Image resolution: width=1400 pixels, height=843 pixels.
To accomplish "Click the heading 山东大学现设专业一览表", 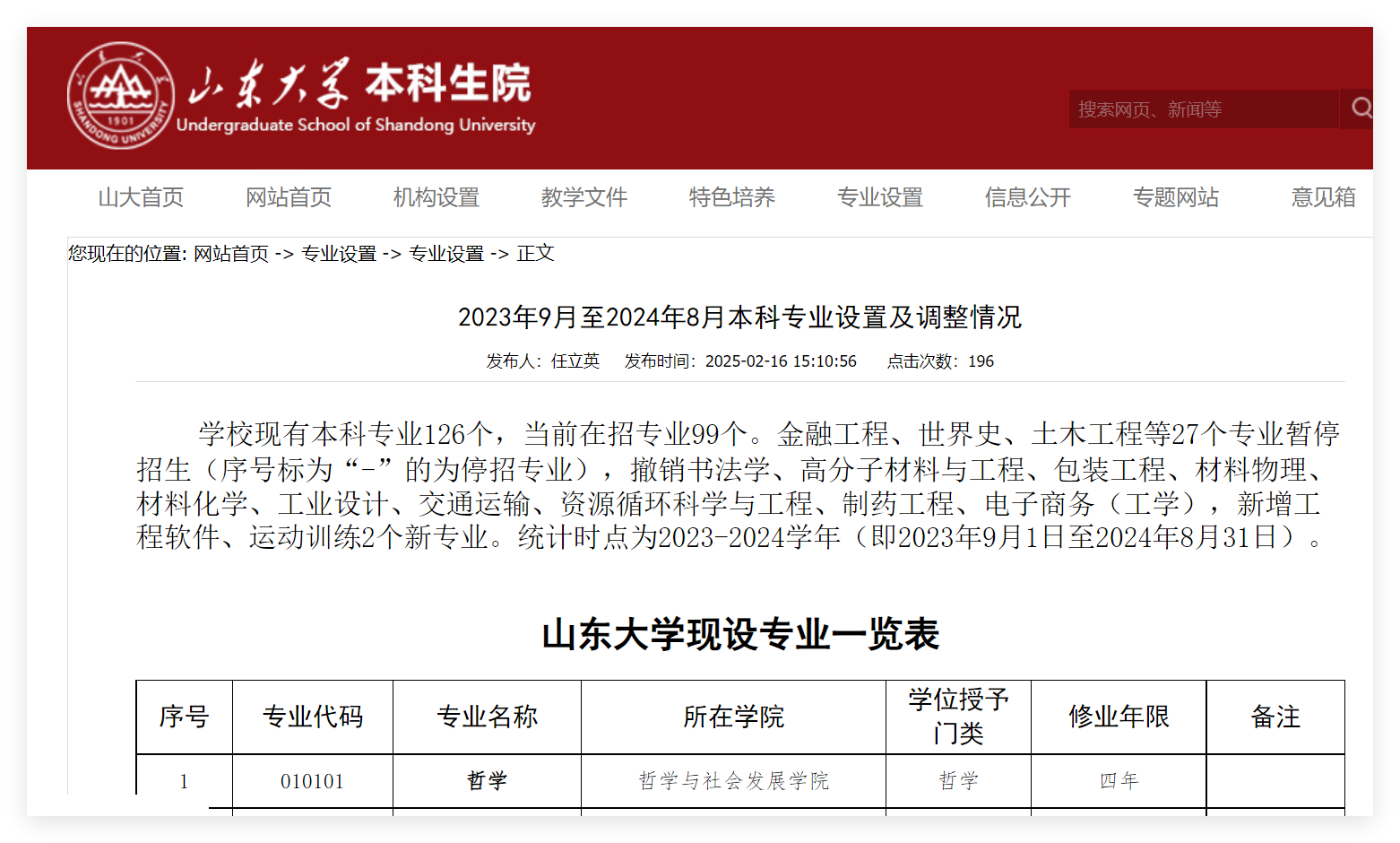I will click(740, 634).
